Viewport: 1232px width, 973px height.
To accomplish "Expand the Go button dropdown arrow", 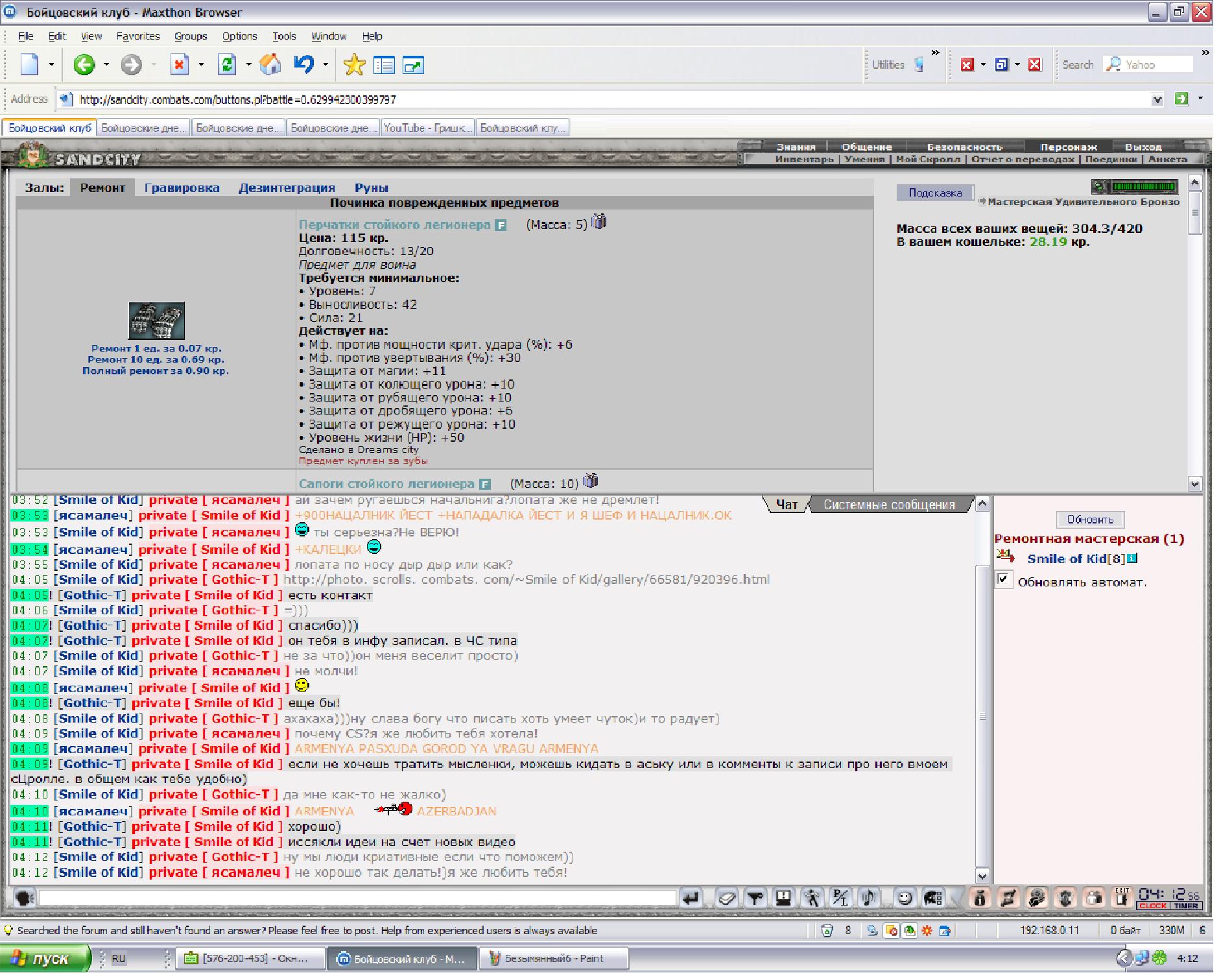I will [1200, 99].
